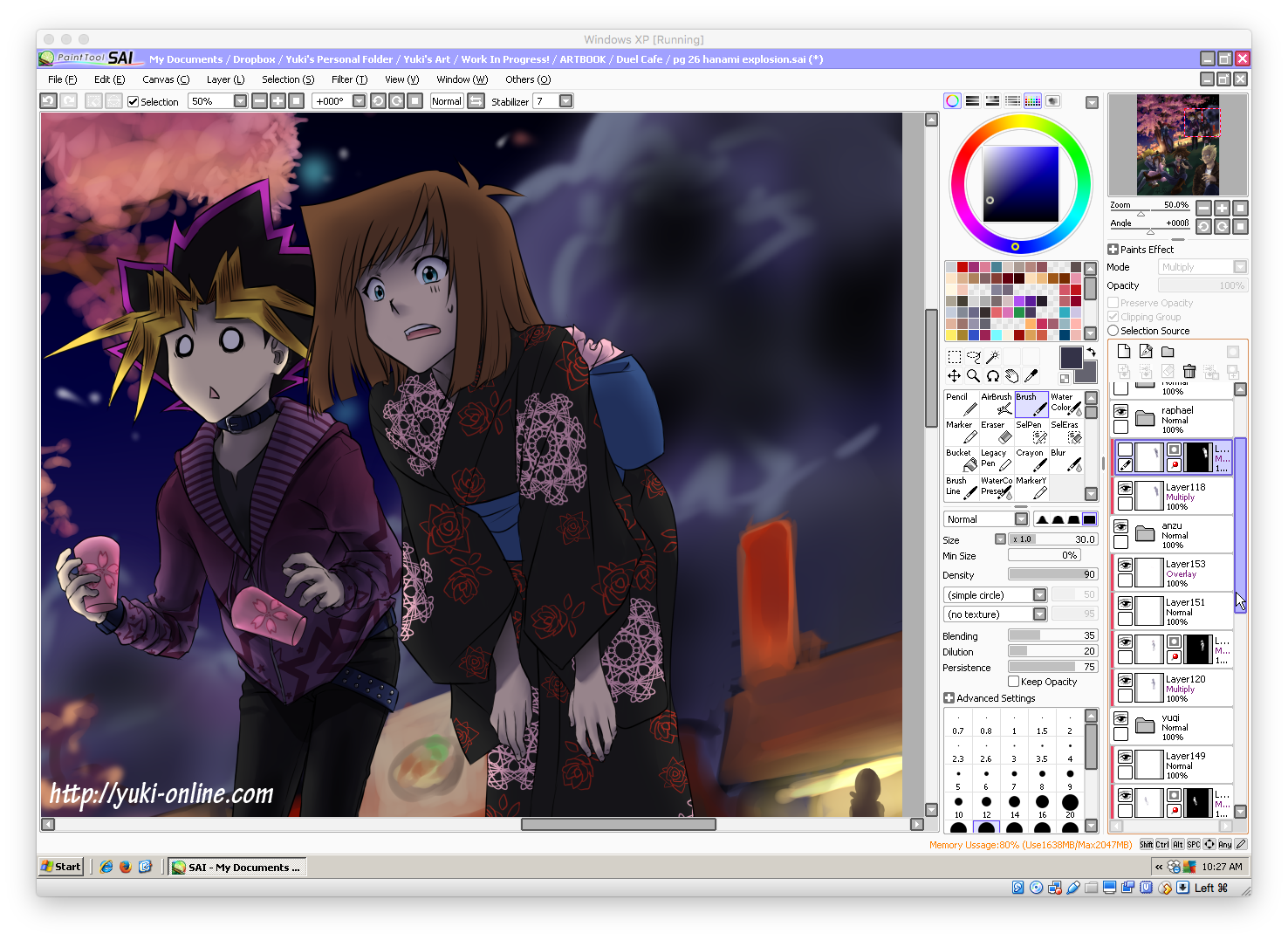Screen dimensions: 1288x940
Task: Hide the raphael folder eye icon
Action: click(1120, 411)
